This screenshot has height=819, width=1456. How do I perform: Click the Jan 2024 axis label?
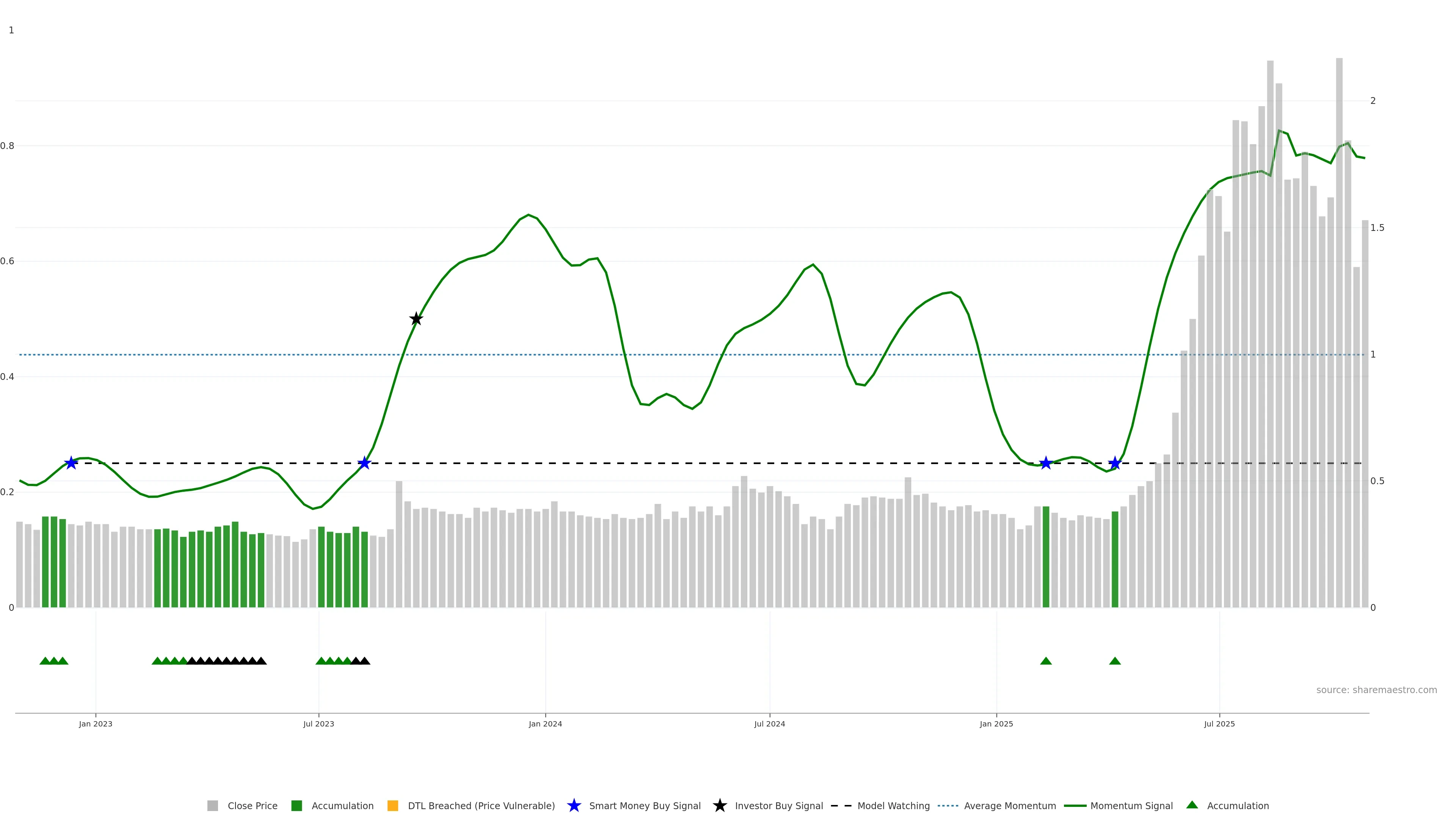point(545,724)
